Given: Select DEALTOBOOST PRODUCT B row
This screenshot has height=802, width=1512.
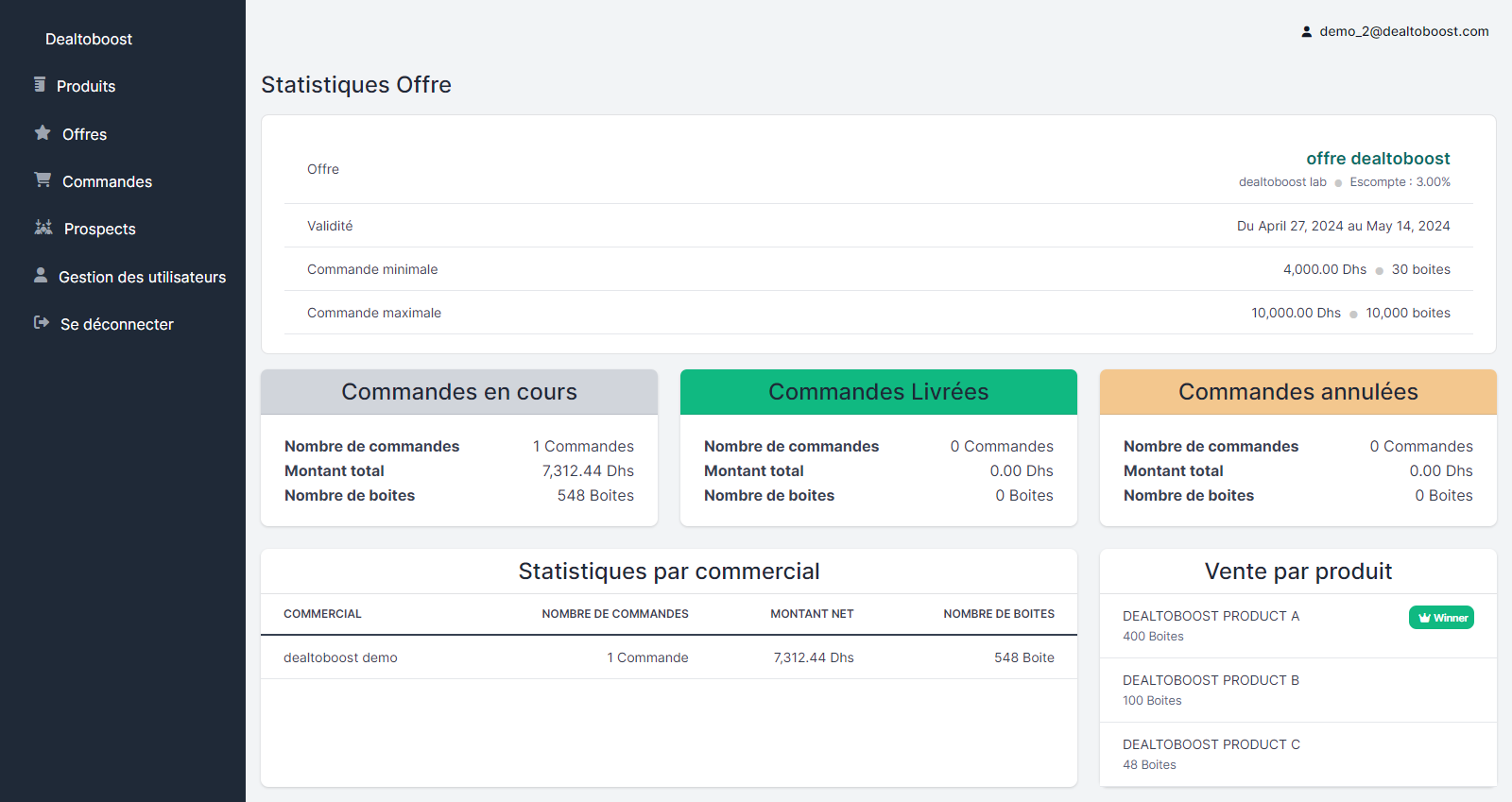Looking at the screenshot, I should (1298, 691).
